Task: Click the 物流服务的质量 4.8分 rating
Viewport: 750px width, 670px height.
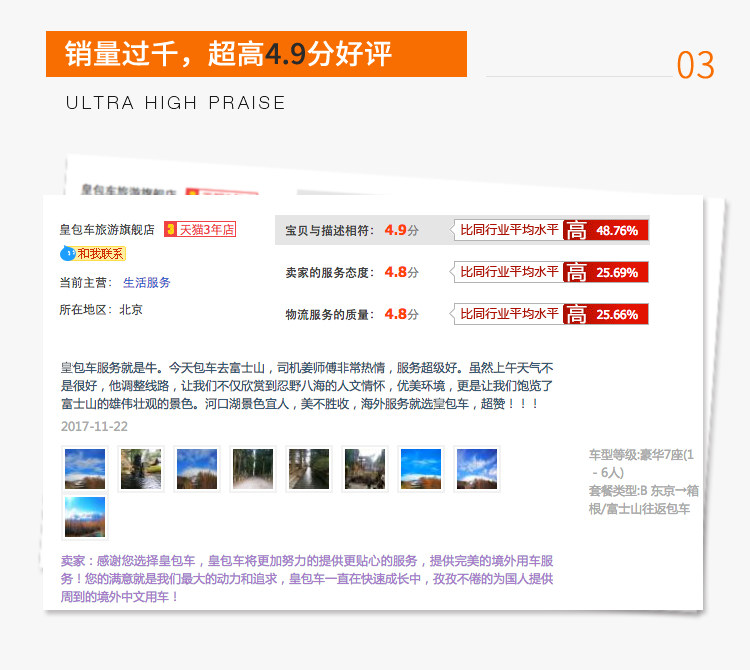Action: point(352,314)
